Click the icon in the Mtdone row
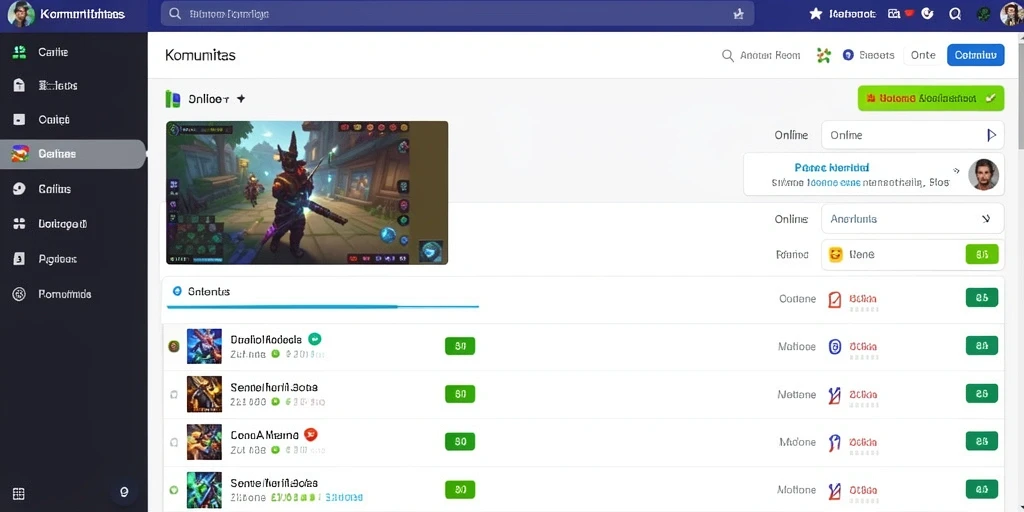The height and width of the screenshot is (512, 1024). [834, 442]
